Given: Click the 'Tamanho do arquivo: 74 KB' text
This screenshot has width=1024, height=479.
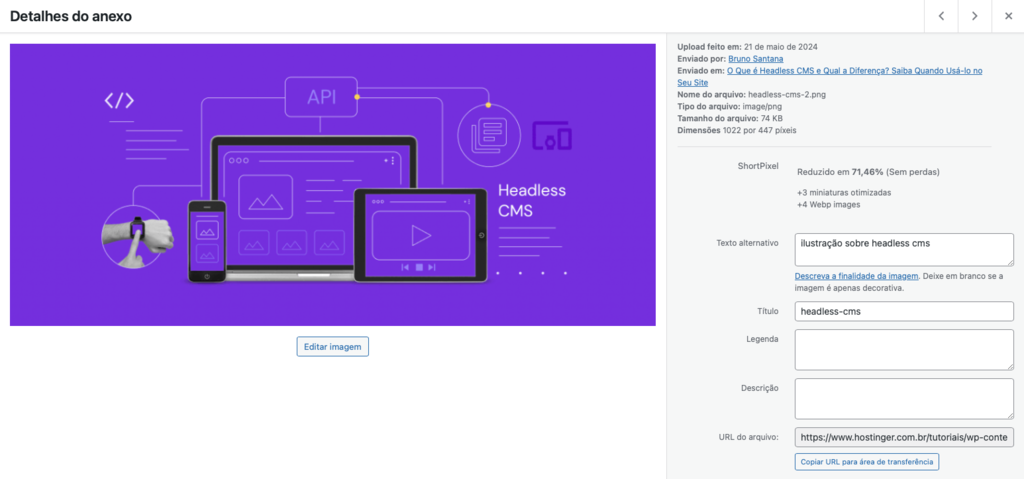Looking at the screenshot, I should tap(729, 118).
